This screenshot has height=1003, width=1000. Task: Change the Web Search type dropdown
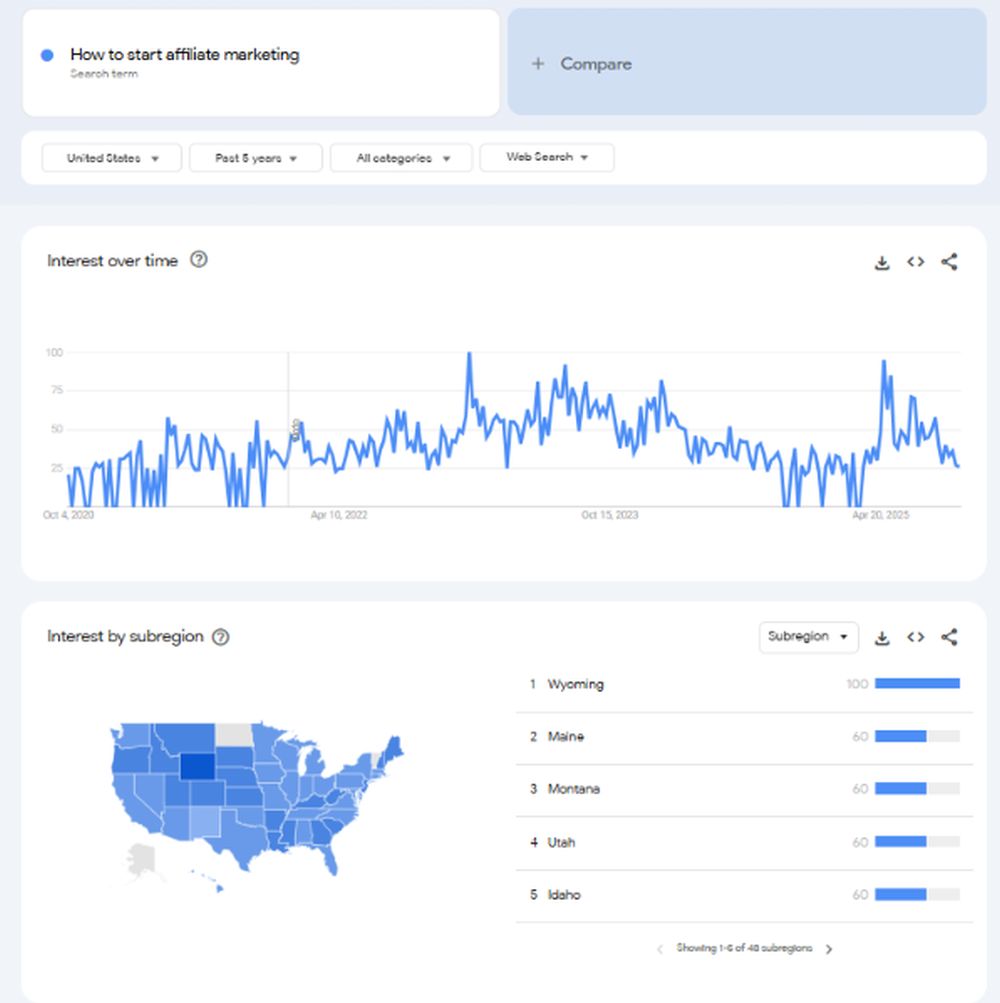click(x=547, y=158)
